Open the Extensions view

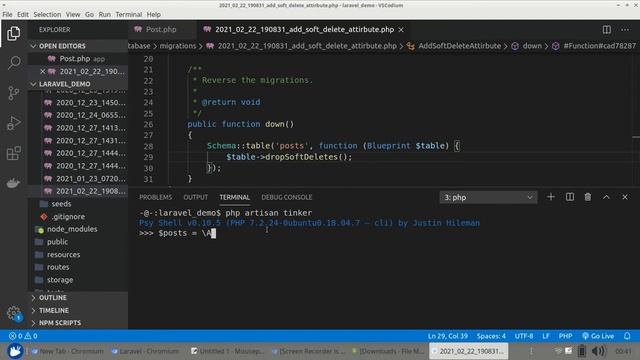(13, 153)
